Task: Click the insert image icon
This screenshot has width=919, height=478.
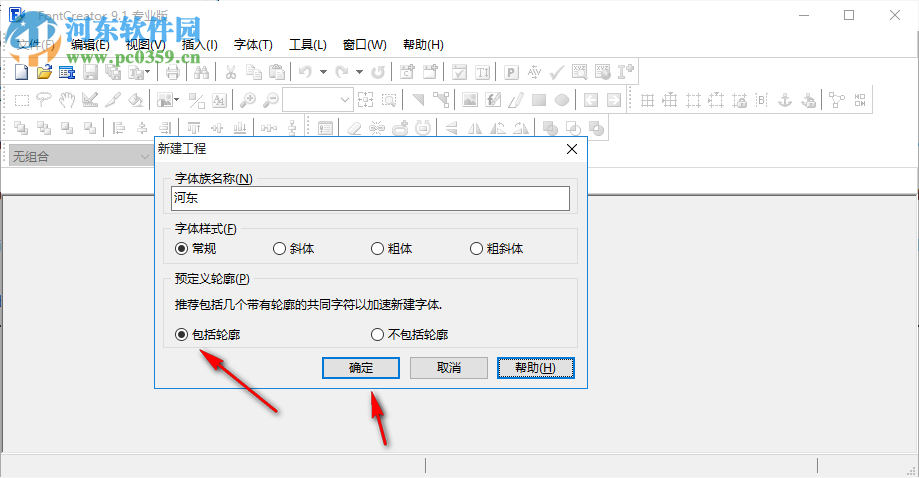Action: [x=469, y=100]
